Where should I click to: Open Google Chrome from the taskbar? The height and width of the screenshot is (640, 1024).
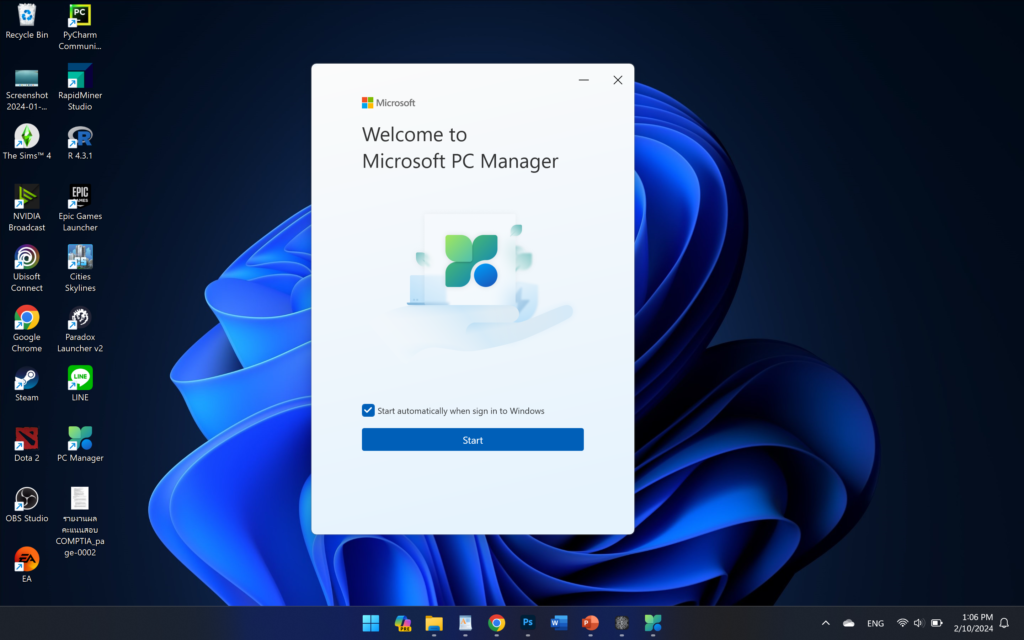496,623
